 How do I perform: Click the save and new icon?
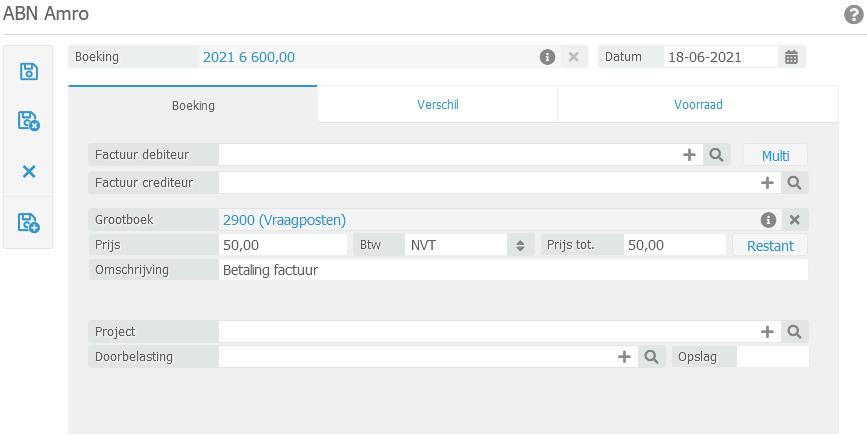[x=29, y=223]
